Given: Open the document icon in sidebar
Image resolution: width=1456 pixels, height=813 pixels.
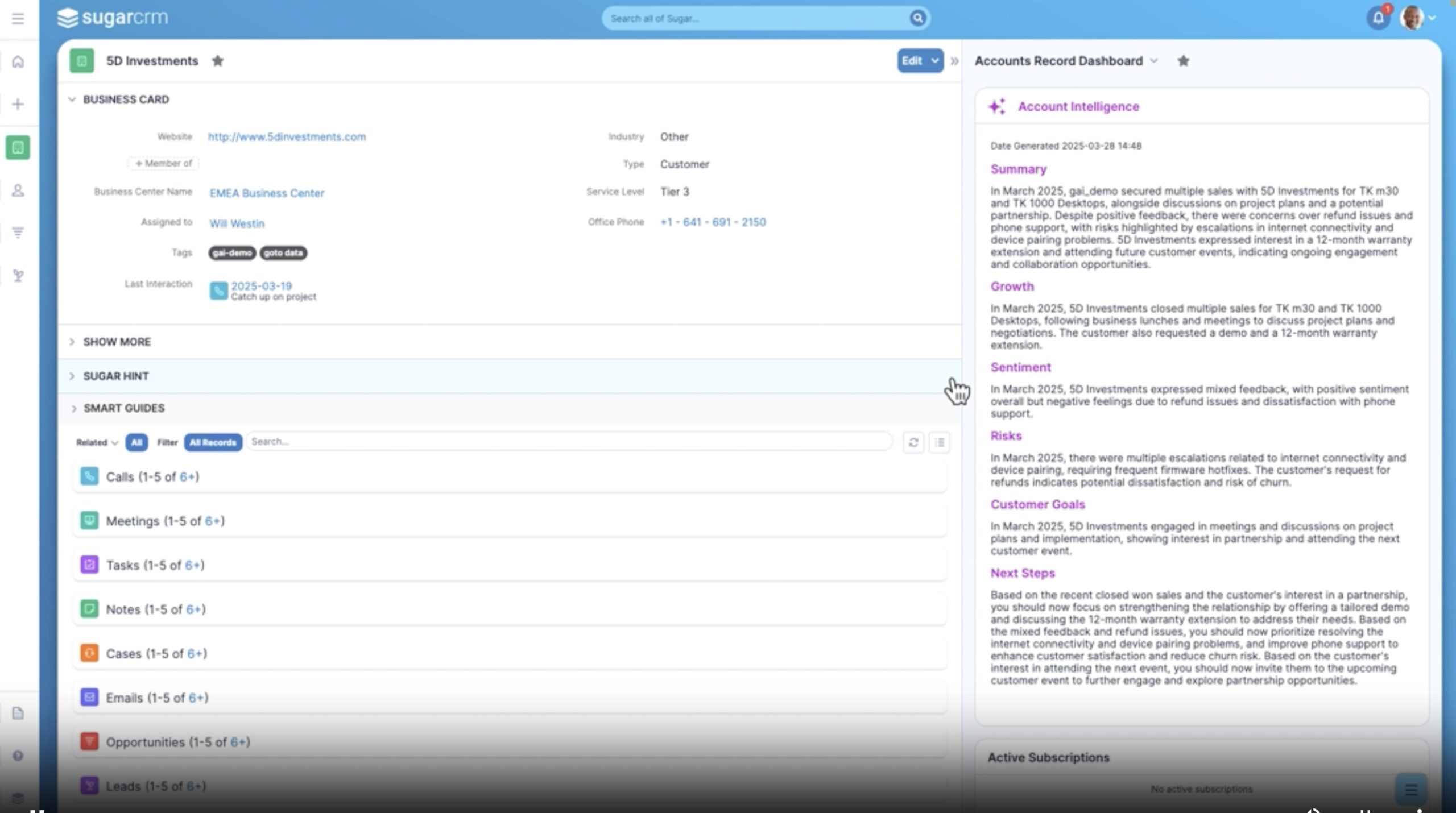Looking at the screenshot, I should pos(18,713).
